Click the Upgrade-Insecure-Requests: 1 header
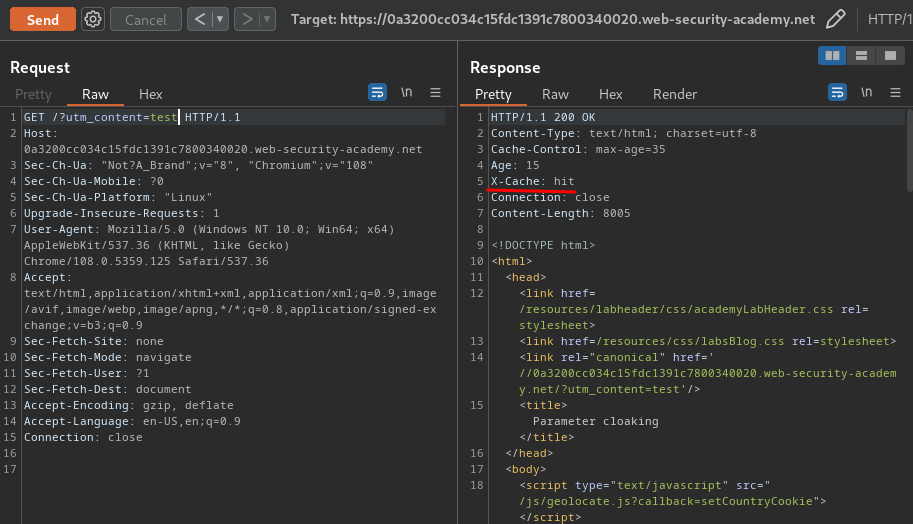 point(122,213)
